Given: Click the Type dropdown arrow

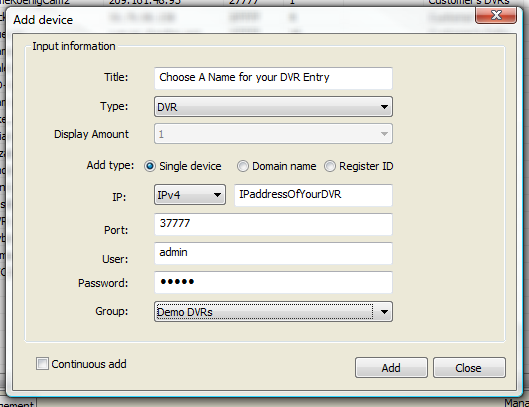Looking at the screenshot, I should pyautogui.click(x=384, y=107).
